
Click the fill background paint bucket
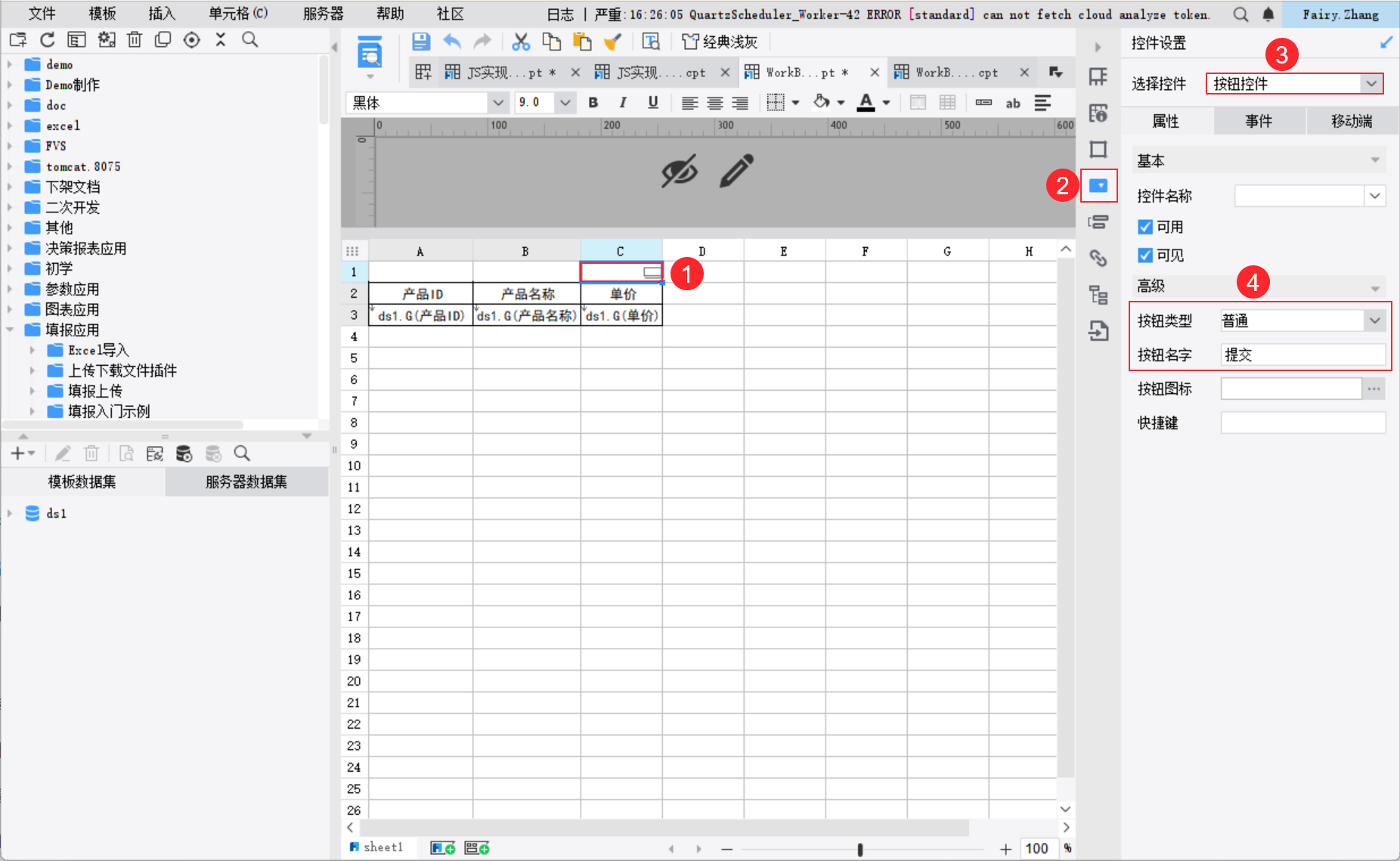[x=822, y=102]
